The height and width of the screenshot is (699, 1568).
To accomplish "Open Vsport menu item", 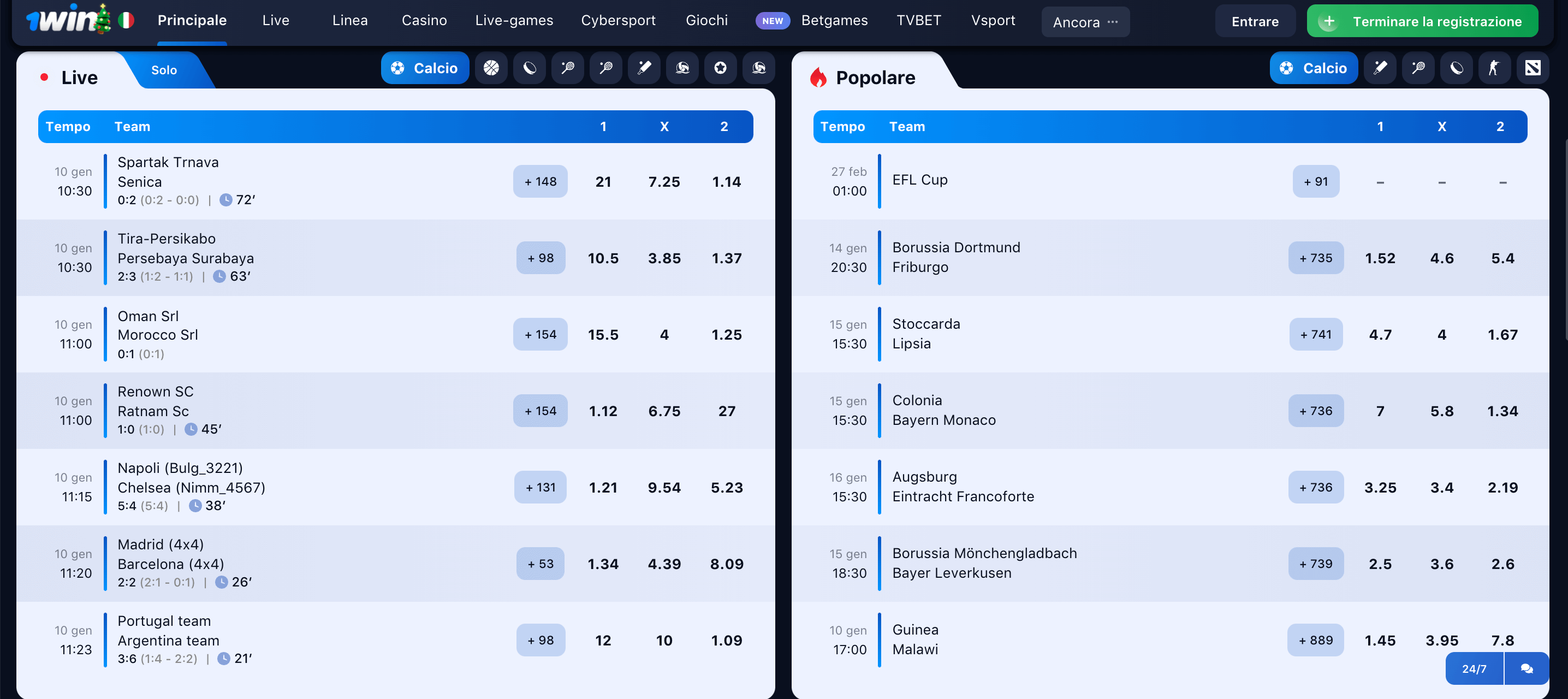I will (993, 21).
